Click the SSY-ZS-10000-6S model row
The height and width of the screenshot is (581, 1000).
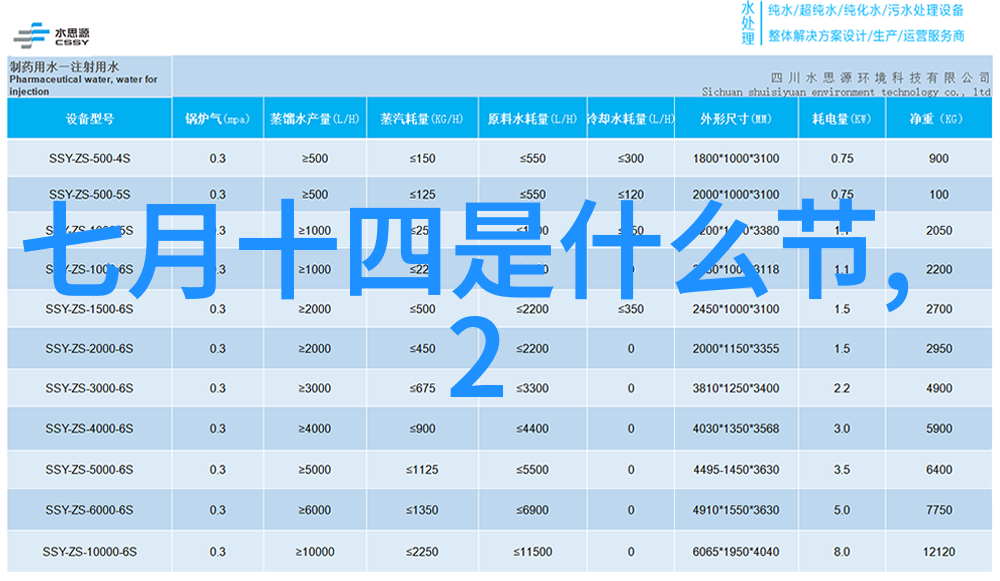tap(89, 552)
